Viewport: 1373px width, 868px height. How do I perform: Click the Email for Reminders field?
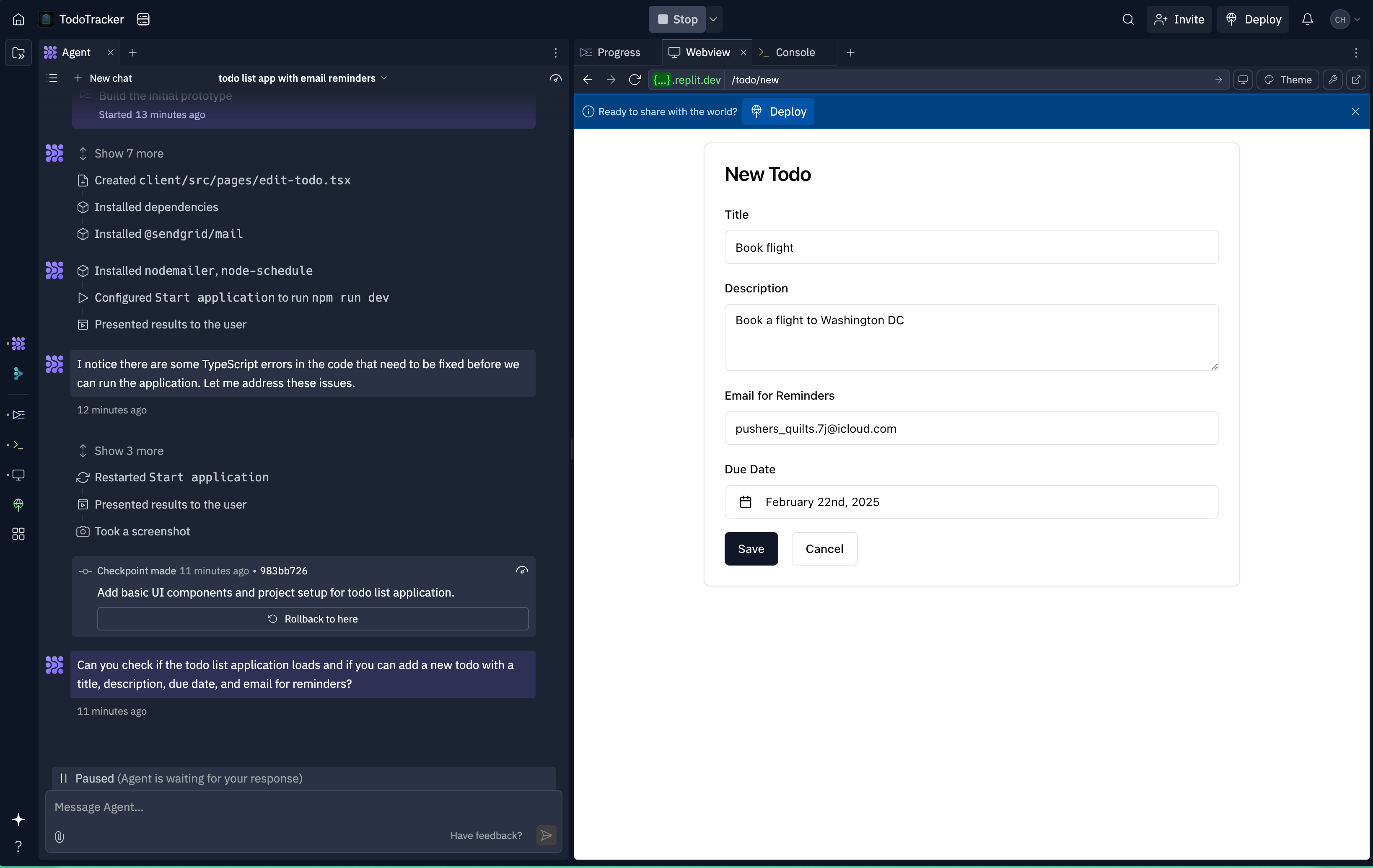click(971, 429)
